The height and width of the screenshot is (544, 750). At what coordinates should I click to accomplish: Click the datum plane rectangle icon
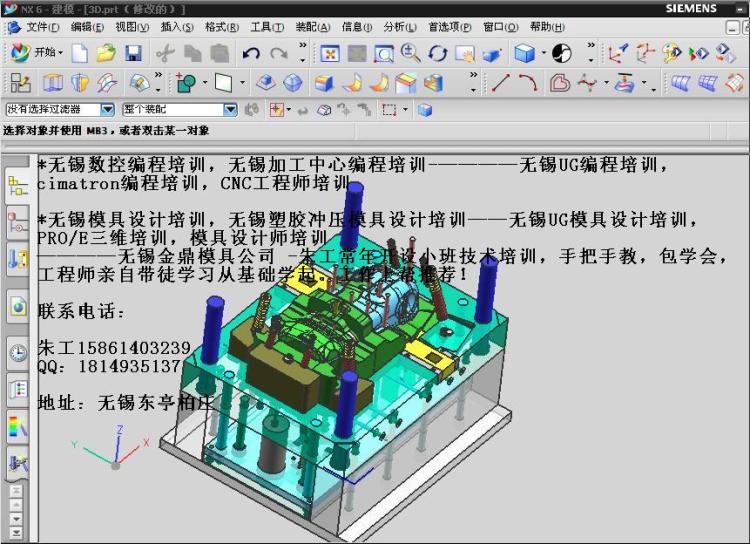223,83
